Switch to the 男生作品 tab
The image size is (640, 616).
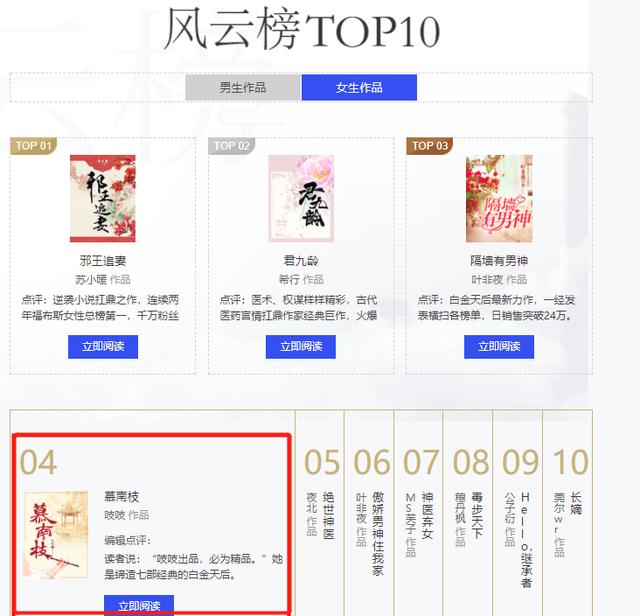tap(243, 87)
